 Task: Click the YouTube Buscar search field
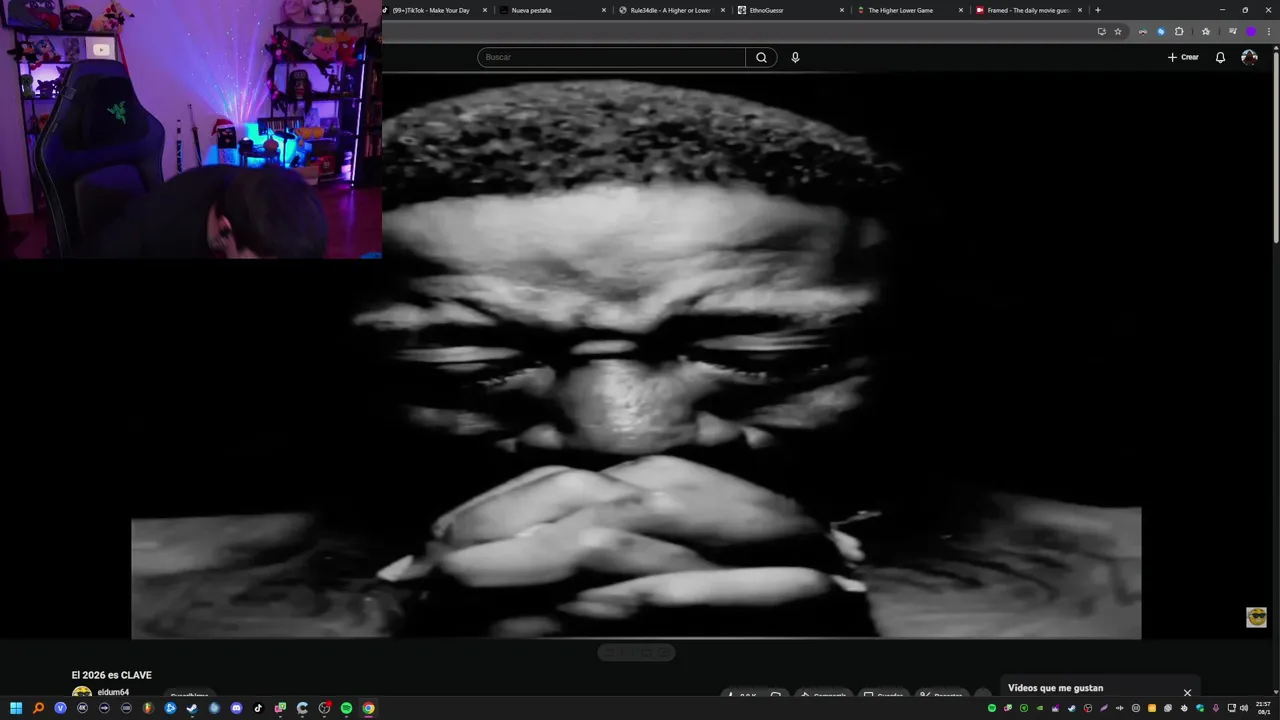(x=611, y=57)
